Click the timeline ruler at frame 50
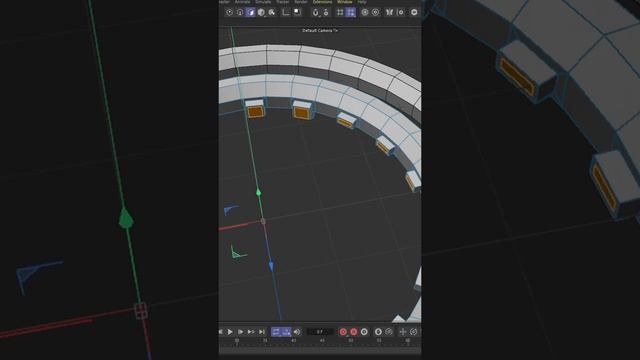 point(351,340)
